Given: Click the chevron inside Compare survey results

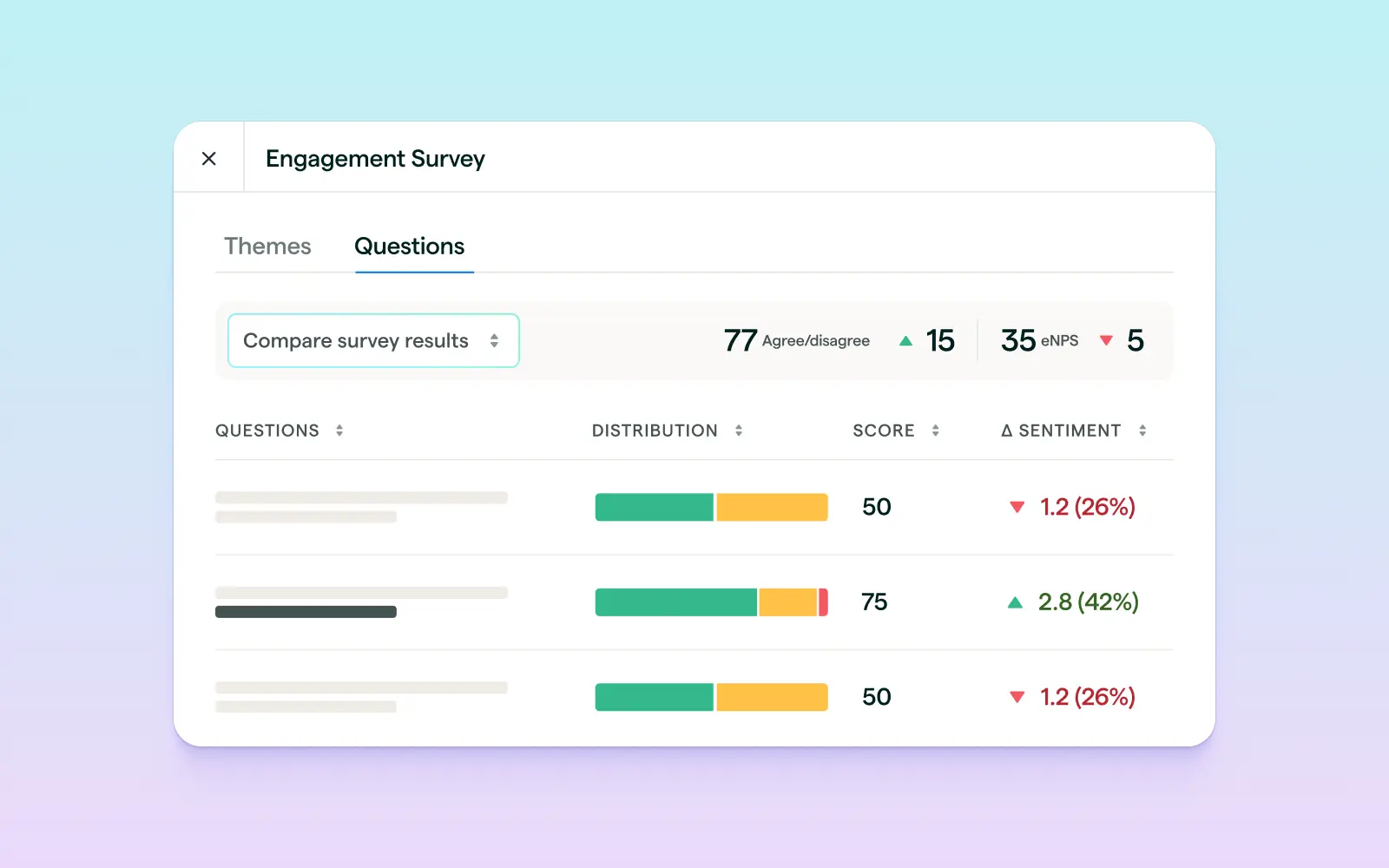Looking at the screenshot, I should coord(495,340).
